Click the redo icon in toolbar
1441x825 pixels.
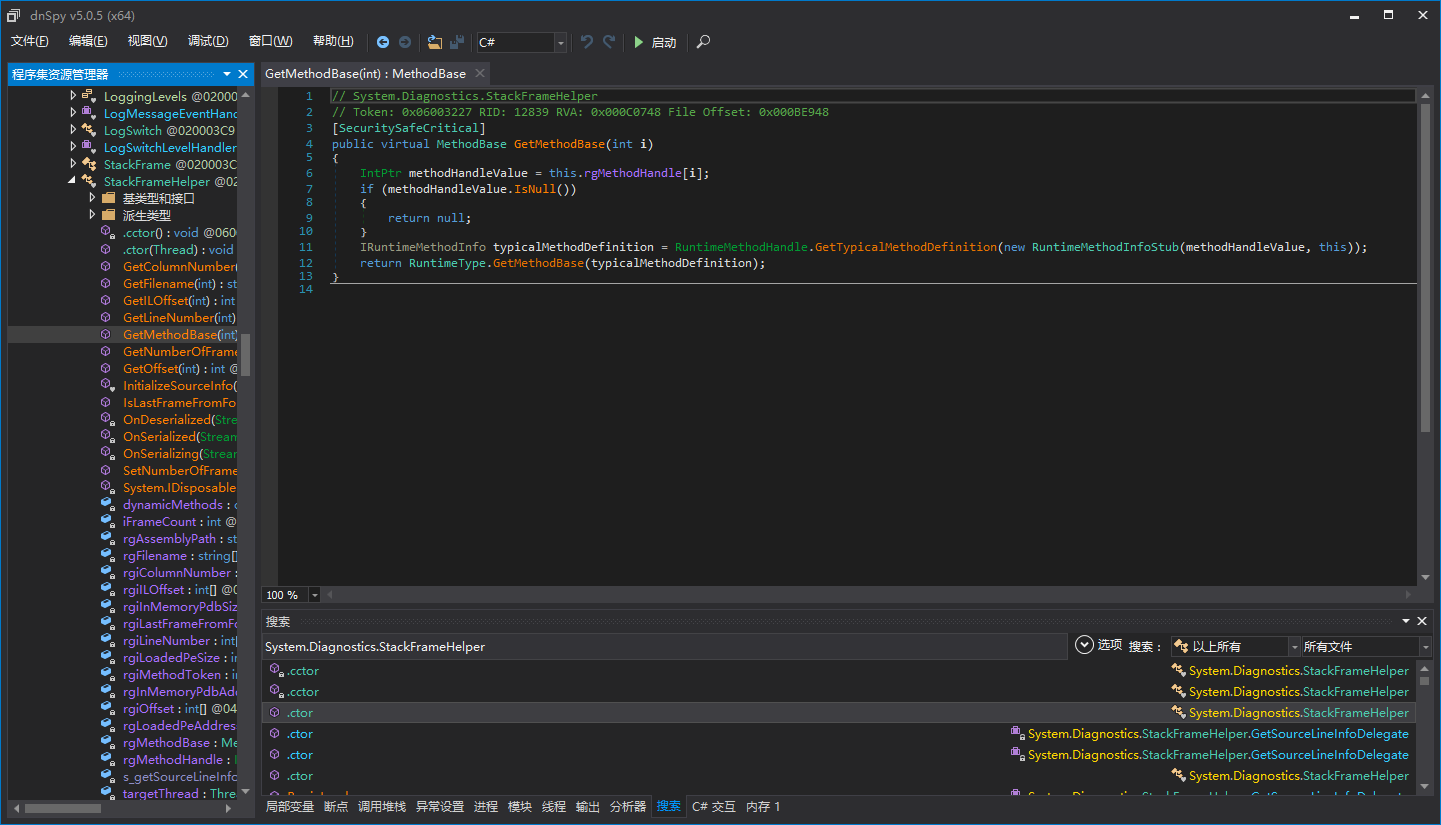[609, 42]
